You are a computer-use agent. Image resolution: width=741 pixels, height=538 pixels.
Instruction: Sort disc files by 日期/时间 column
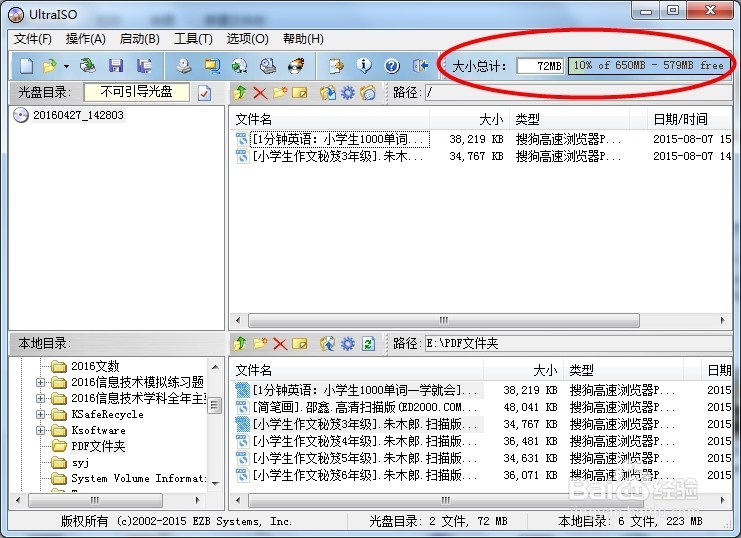(689, 119)
